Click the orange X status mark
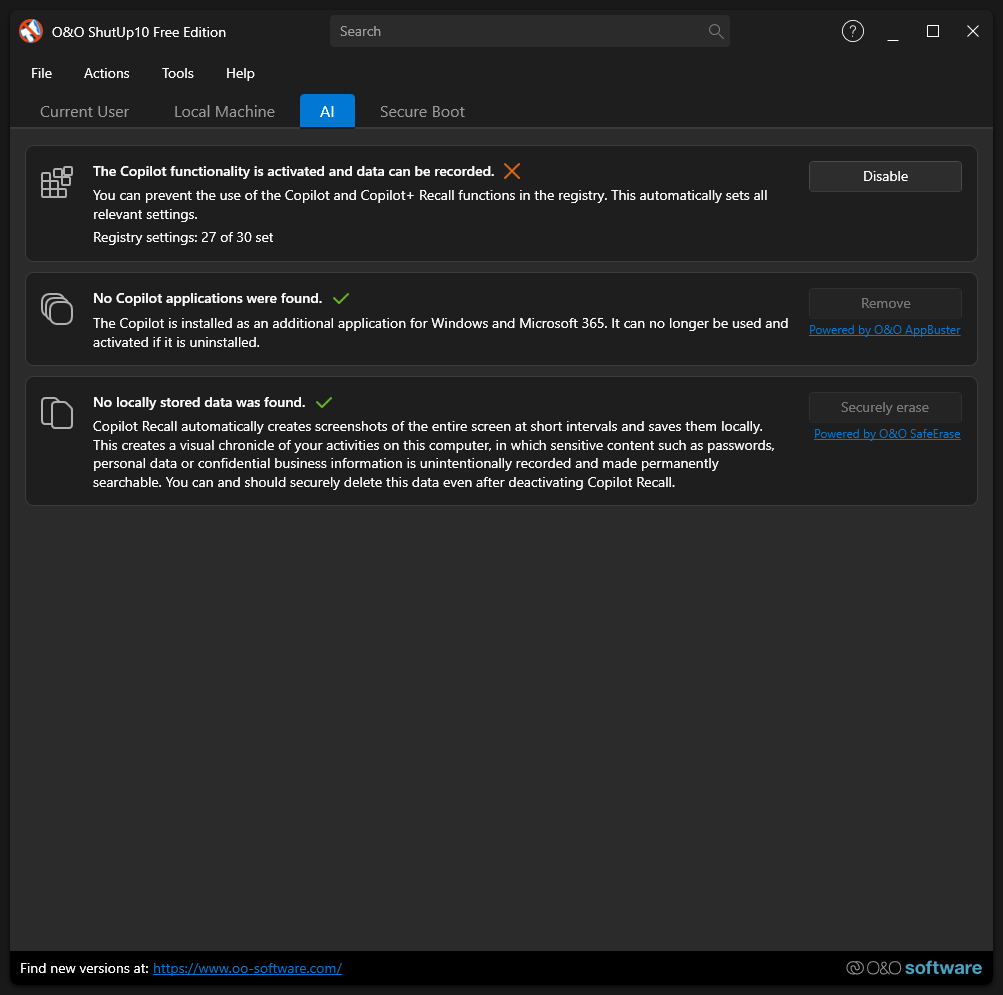Image resolution: width=1003 pixels, height=995 pixels. (x=512, y=171)
